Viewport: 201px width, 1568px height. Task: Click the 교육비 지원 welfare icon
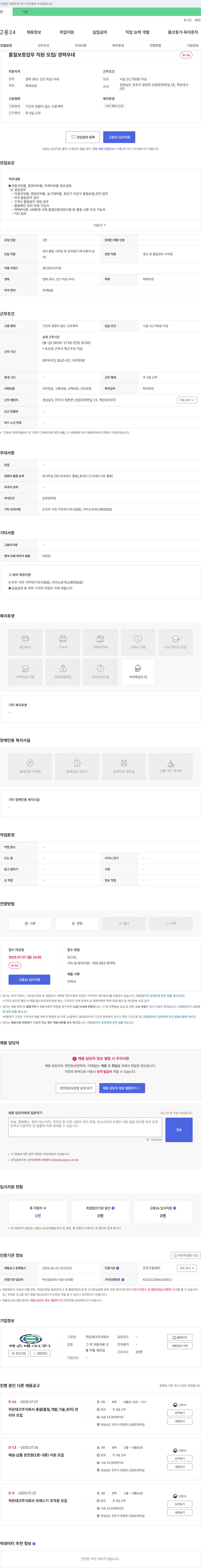coord(138,642)
